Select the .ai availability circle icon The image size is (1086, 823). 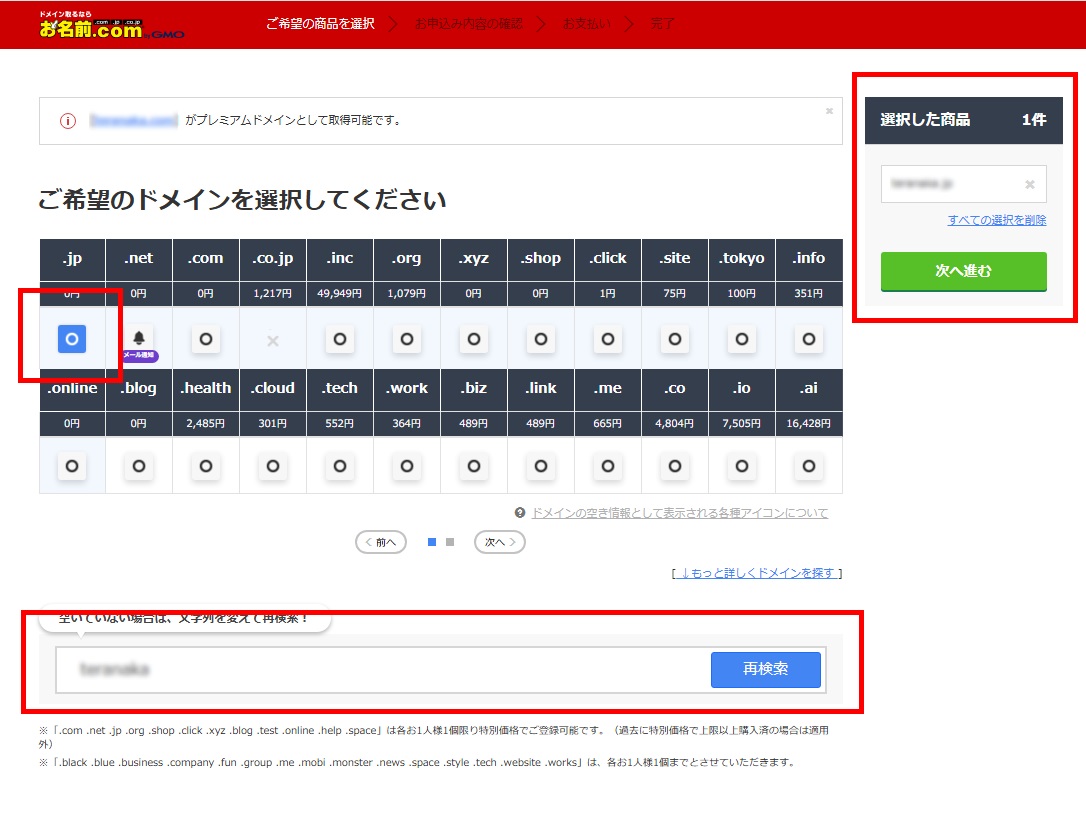(809, 466)
